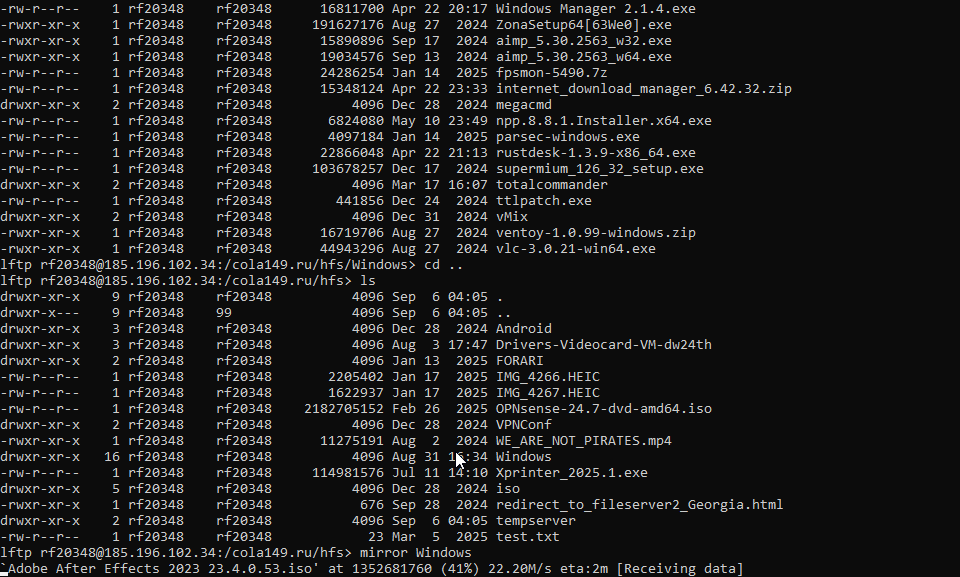The image size is (960, 577).
Task: Click the Xprinter_2025.1.exe entry
Action: (x=571, y=473)
